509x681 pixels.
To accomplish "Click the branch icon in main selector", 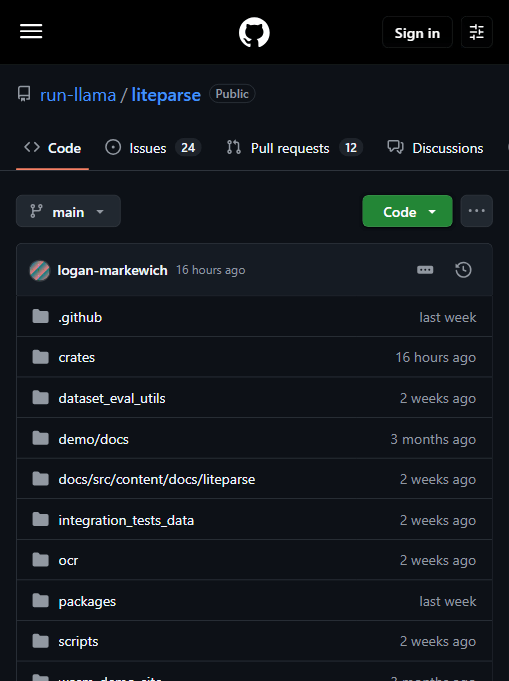I will pyautogui.click(x=36, y=211).
